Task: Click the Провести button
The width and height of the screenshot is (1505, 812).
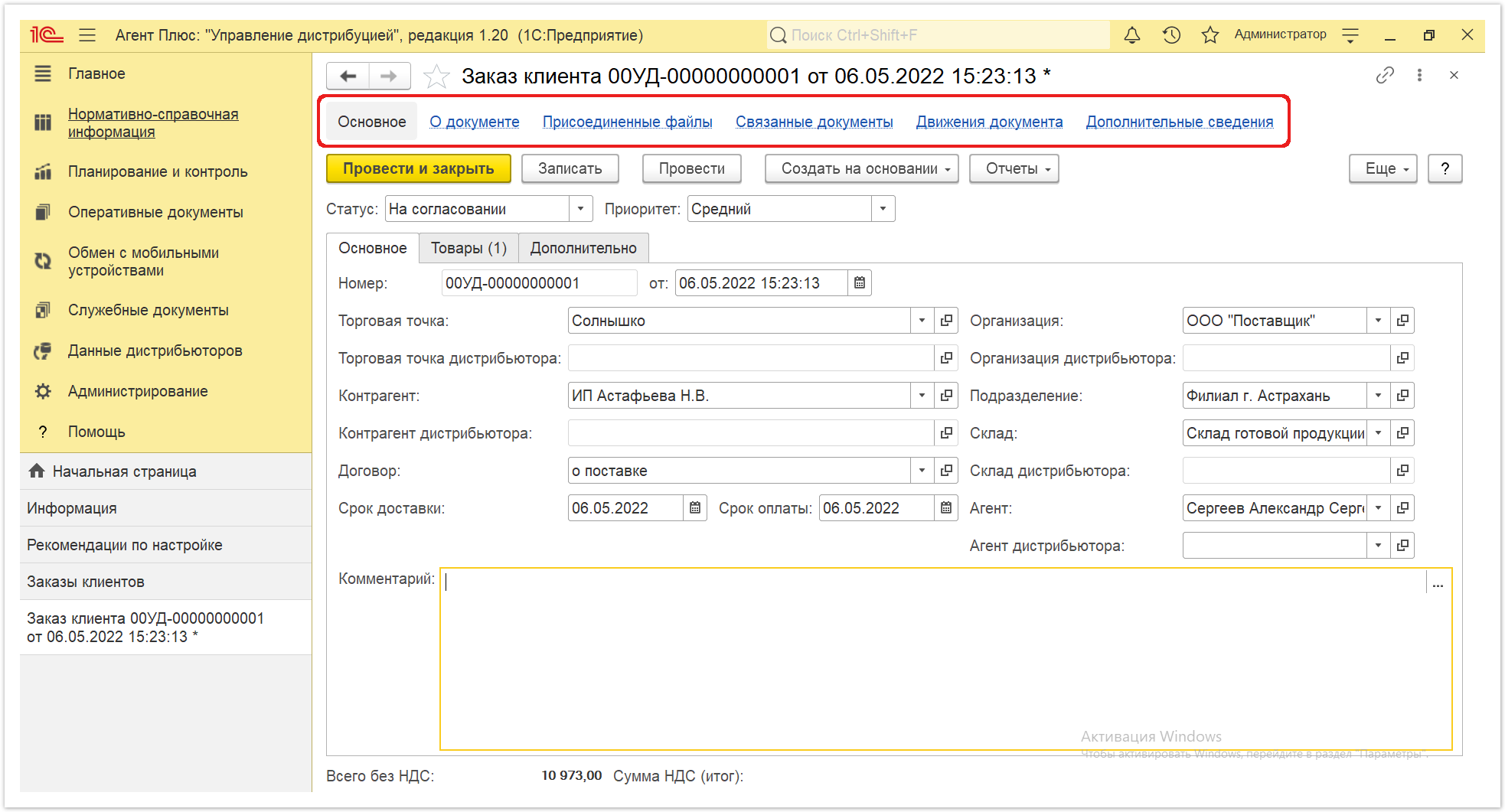Action: coord(691,168)
